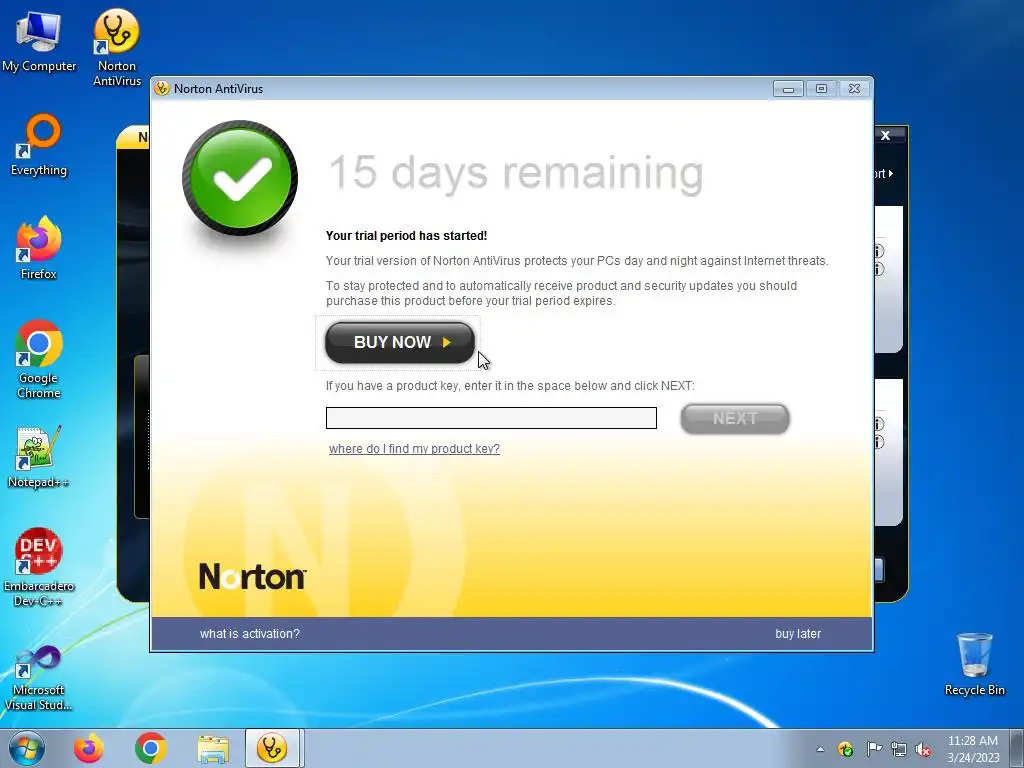Select the Norton AntiVirus taskbar button

[272, 748]
